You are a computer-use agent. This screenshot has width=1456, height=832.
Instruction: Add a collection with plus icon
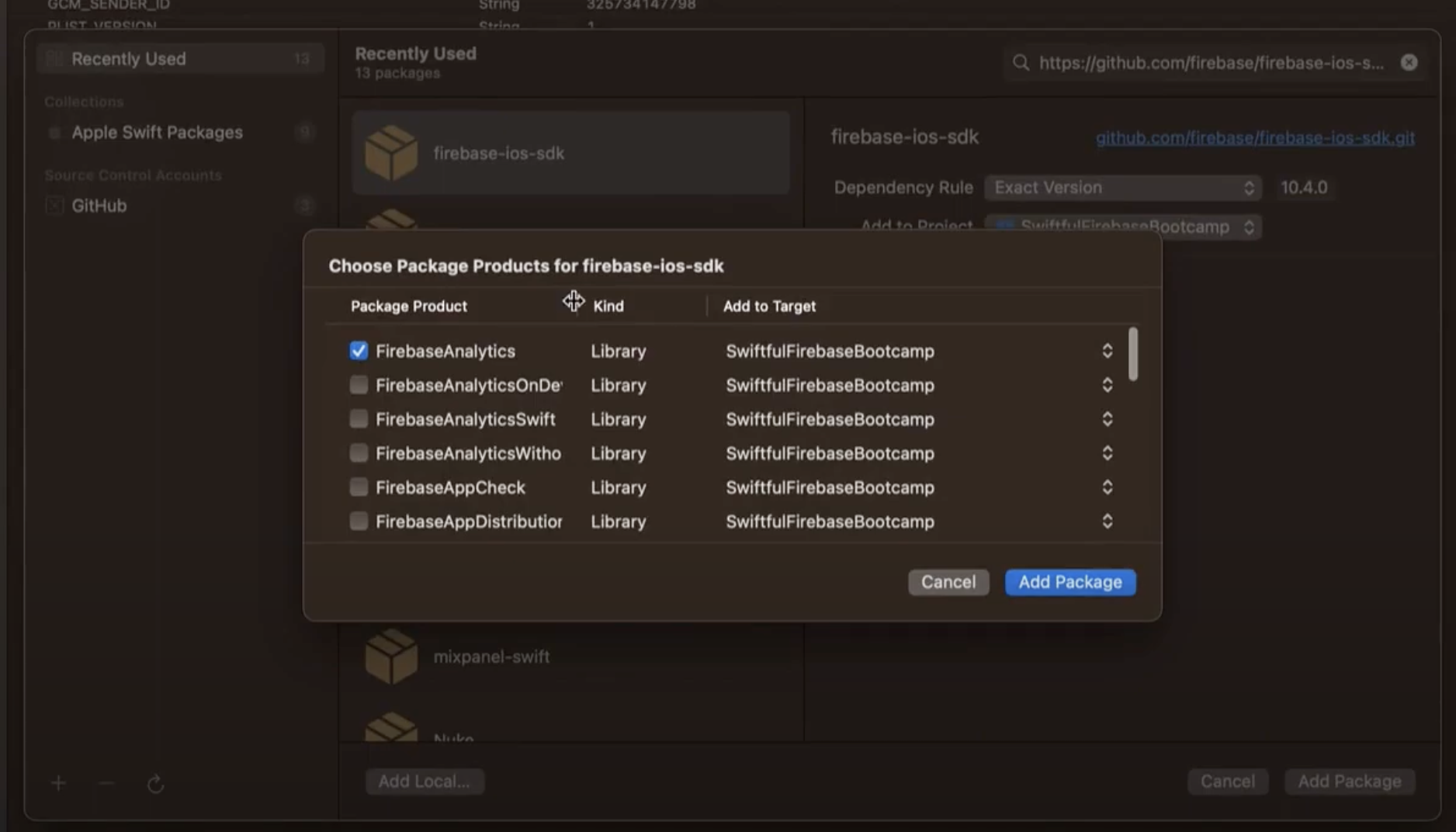(x=58, y=783)
